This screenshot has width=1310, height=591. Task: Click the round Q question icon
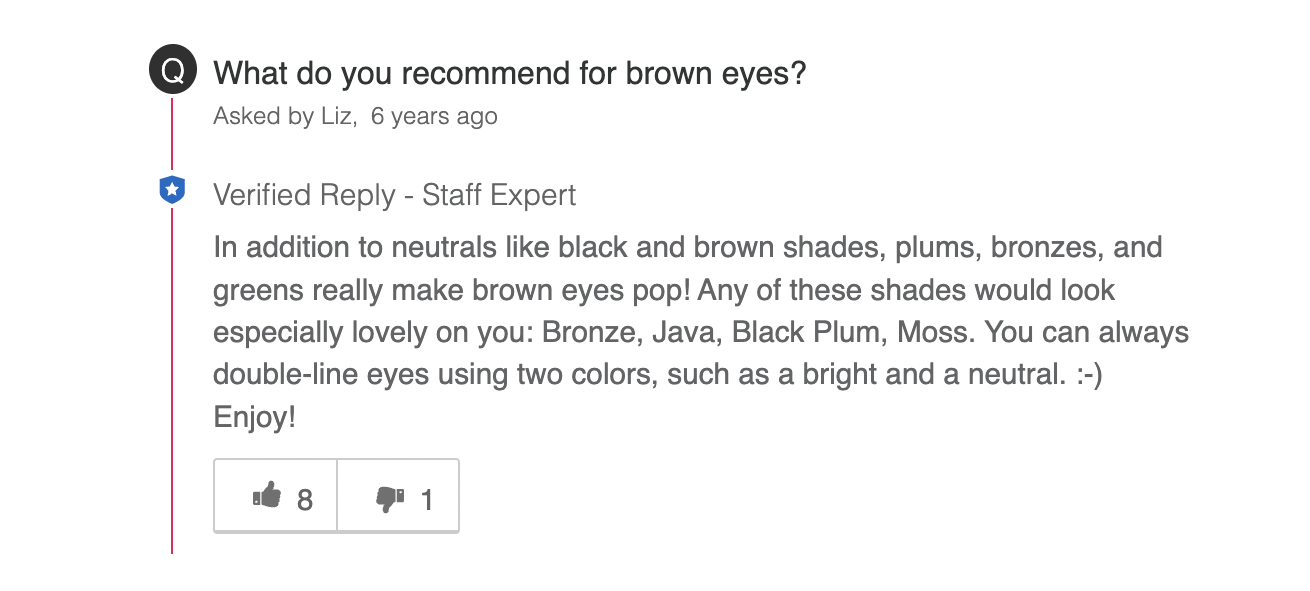[172, 72]
